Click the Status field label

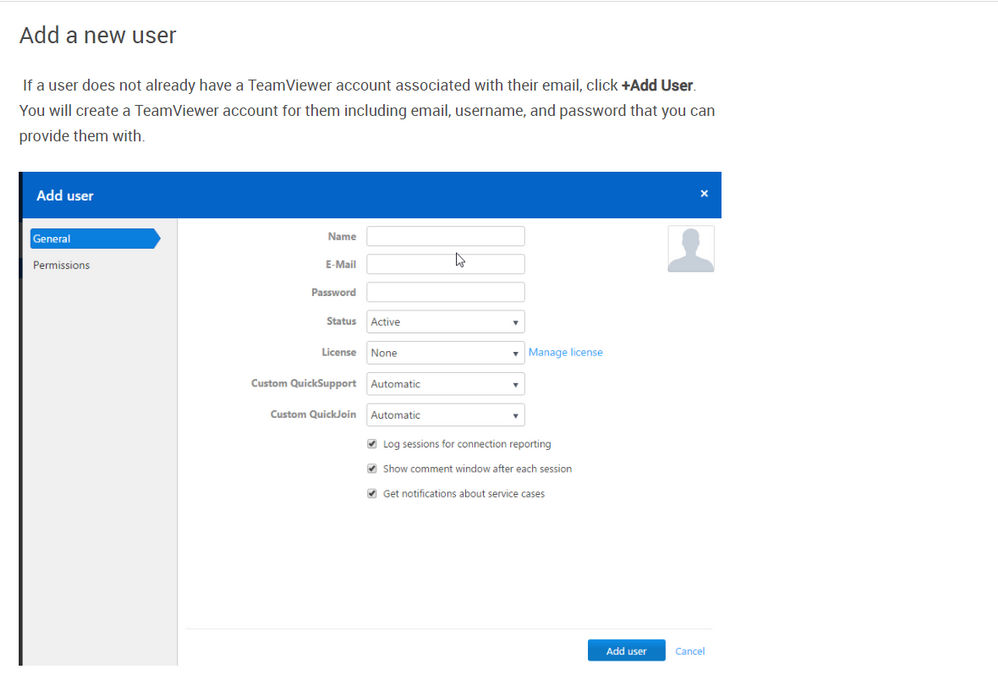341,321
